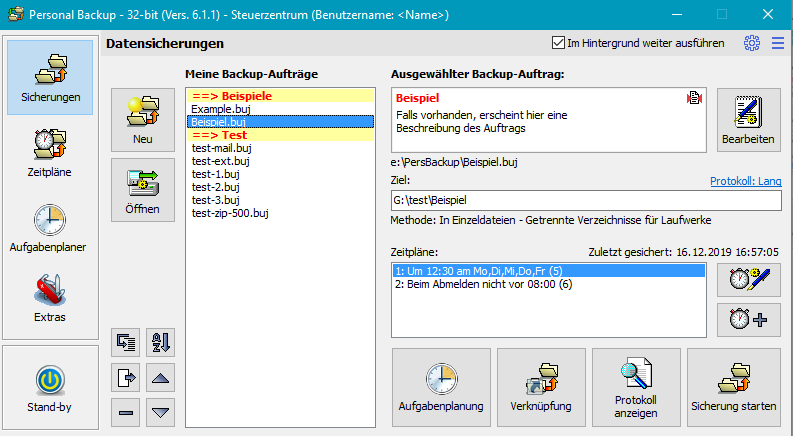Select test-mail.buj in task list
Viewport: 793px width, 436px height.
(x=281, y=148)
